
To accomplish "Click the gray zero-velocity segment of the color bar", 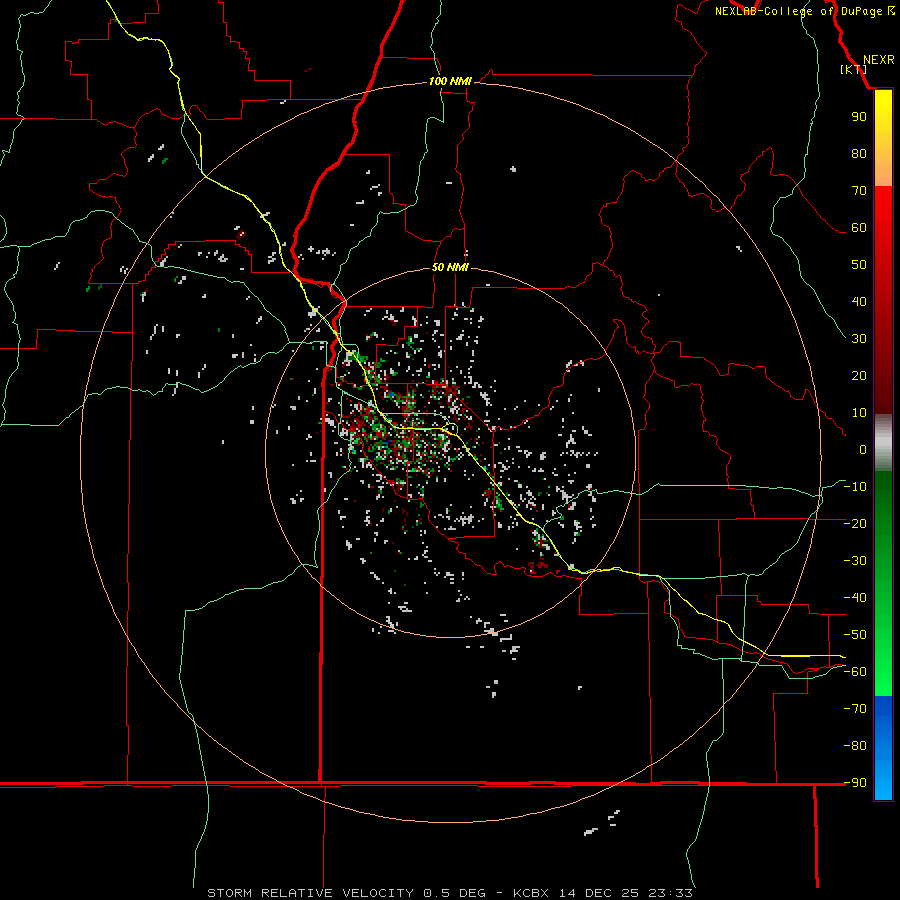I will point(883,443).
